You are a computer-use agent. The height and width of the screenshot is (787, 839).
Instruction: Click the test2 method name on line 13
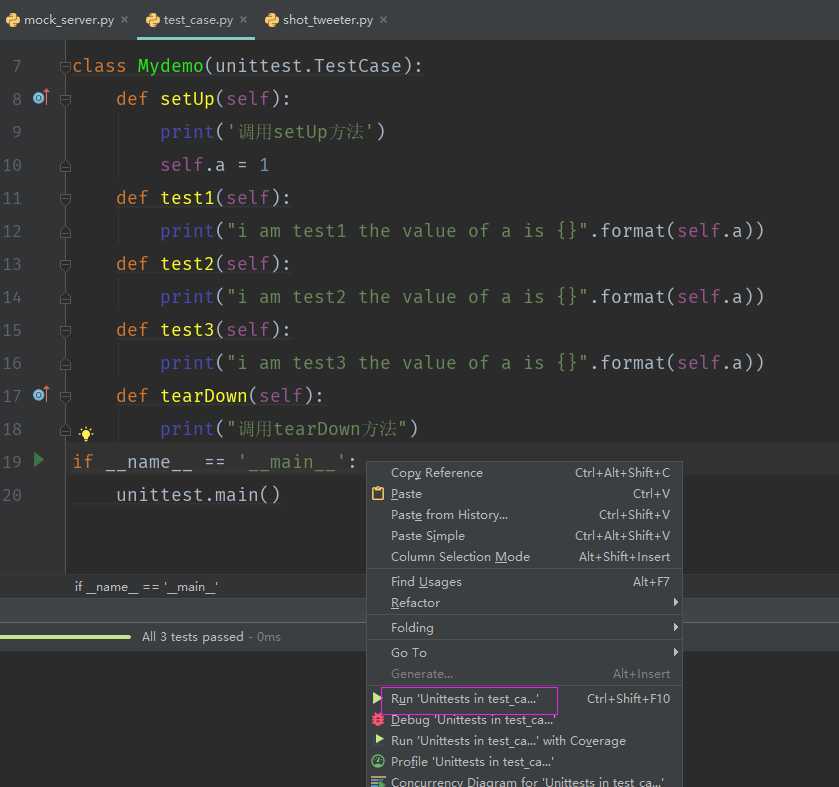[x=187, y=264]
